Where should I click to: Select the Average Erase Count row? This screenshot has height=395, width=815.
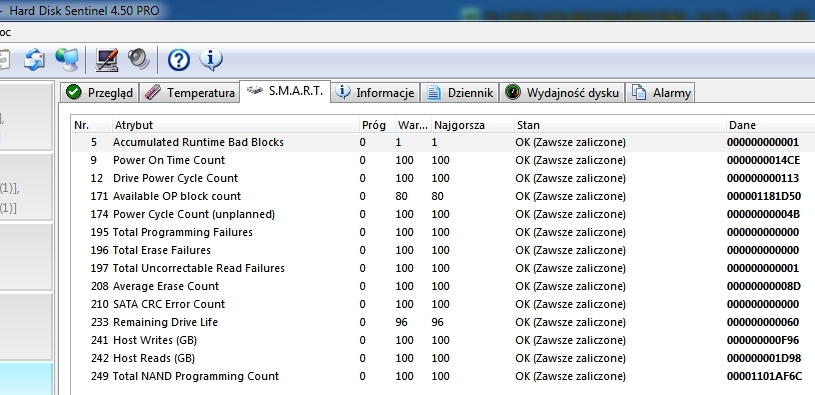443,286
